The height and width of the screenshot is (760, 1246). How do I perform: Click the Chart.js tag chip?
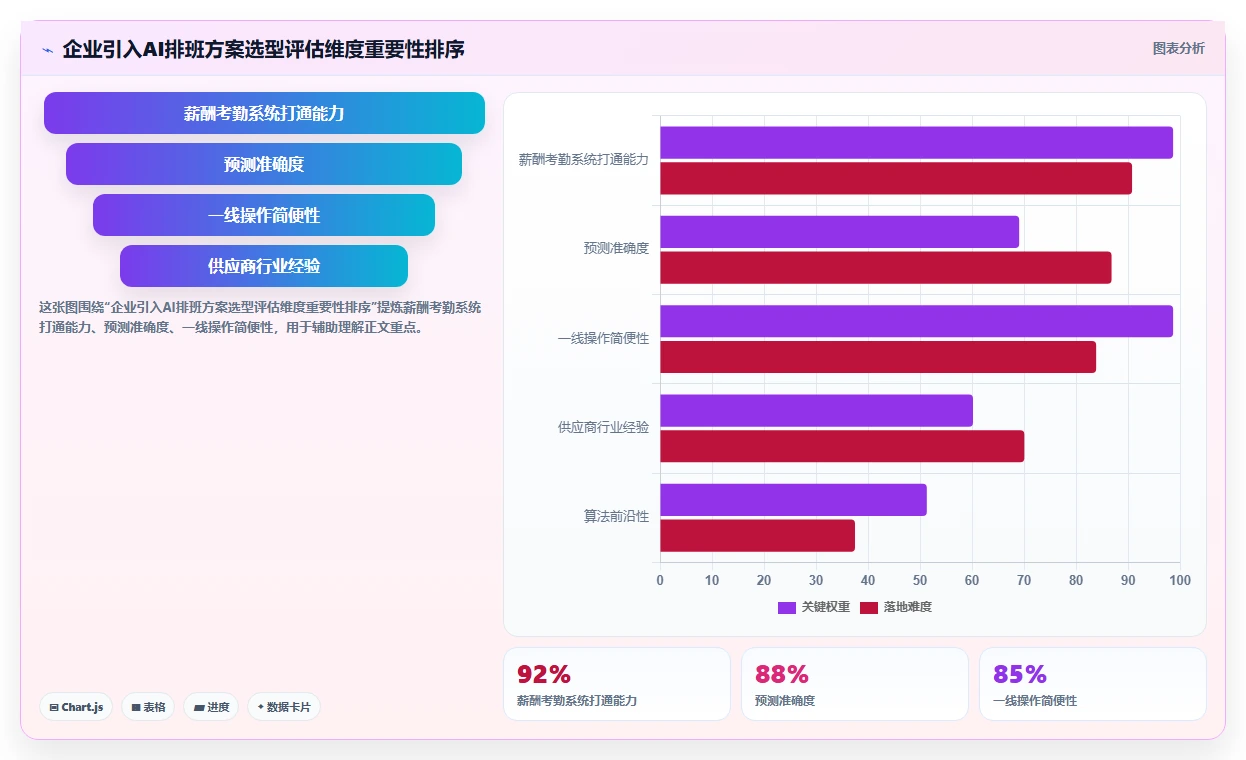pyautogui.click(x=77, y=707)
